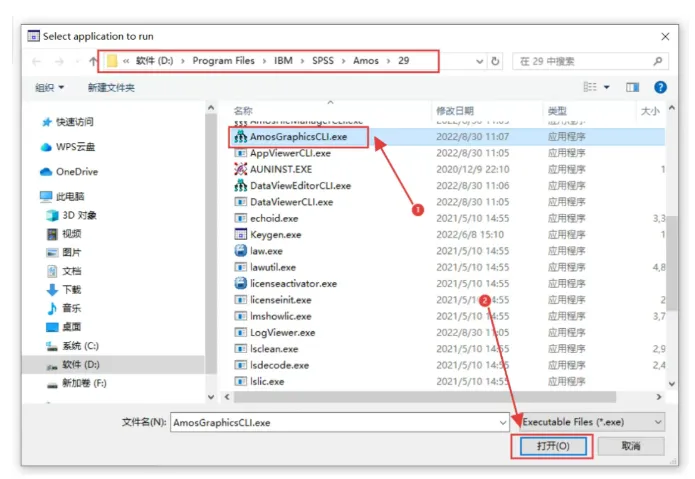The width and height of the screenshot is (695, 479).
Task: Click the Amos breadcrumb segment
Action: coord(366,61)
